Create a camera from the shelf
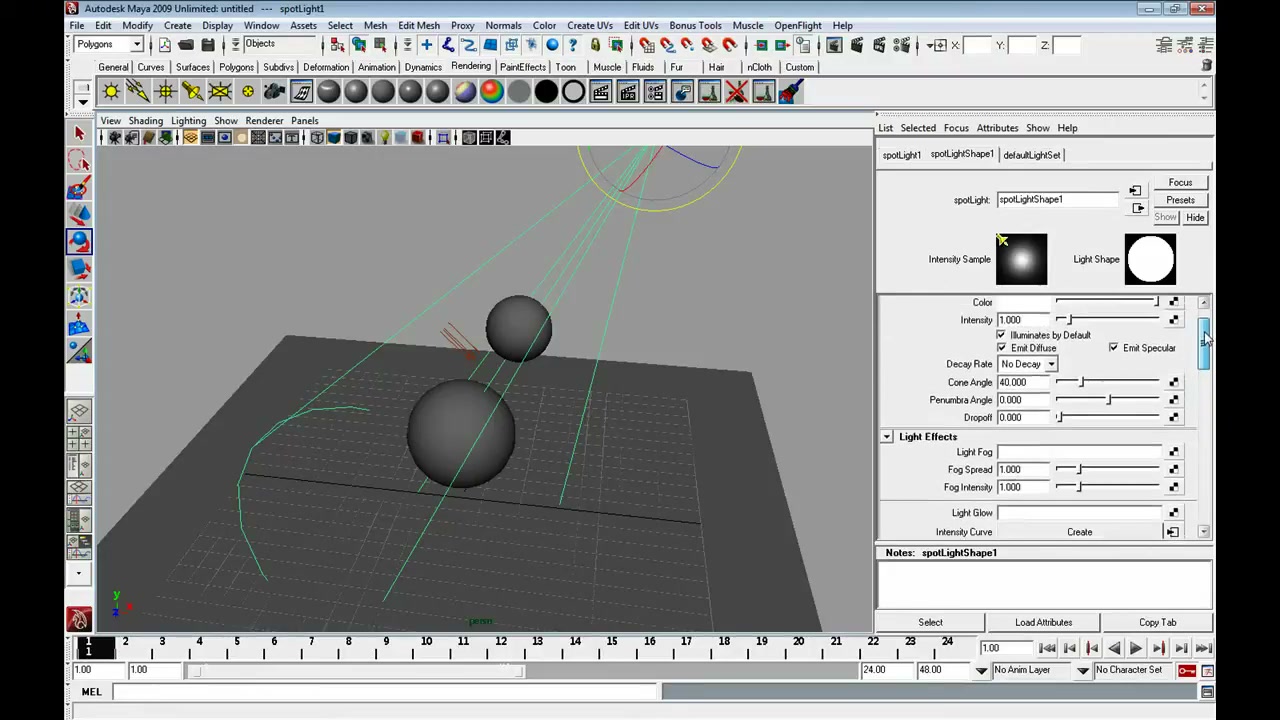Image resolution: width=1280 pixels, height=720 pixels. point(274,92)
